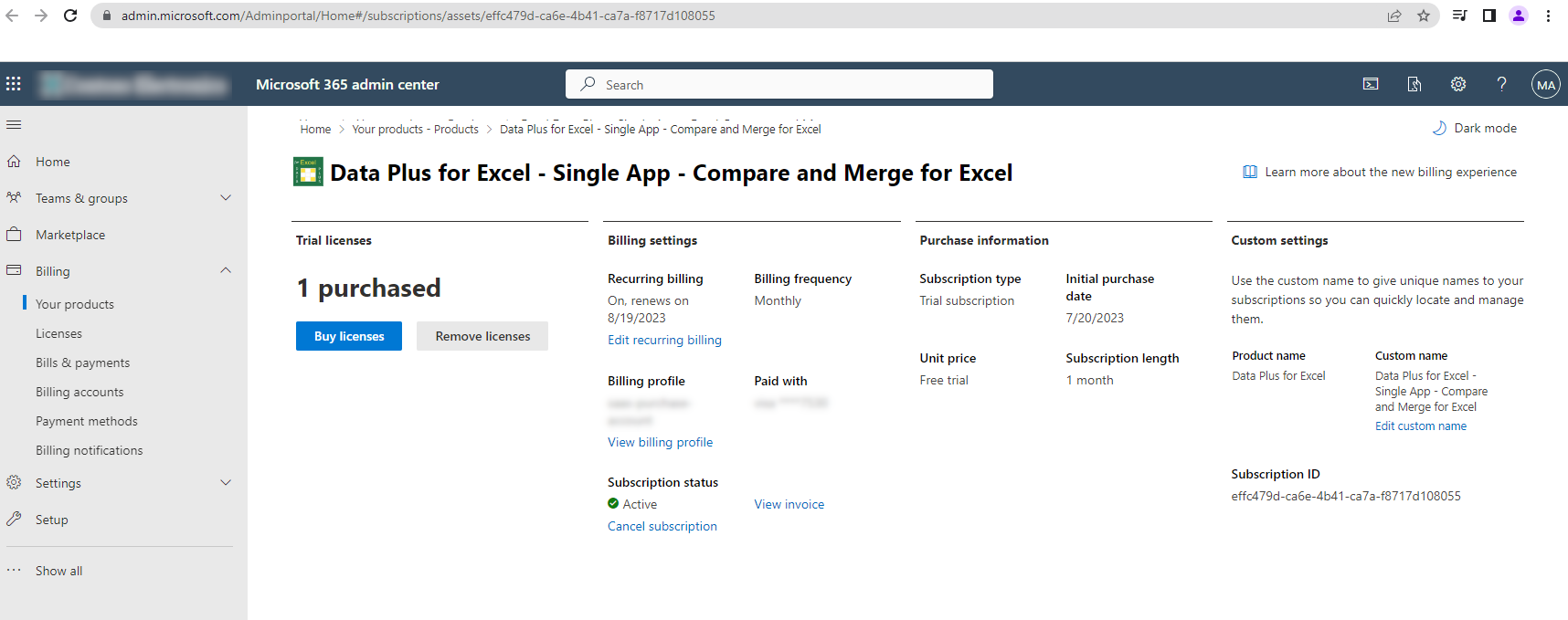Click the Teams & groups people icon

(14, 198)
